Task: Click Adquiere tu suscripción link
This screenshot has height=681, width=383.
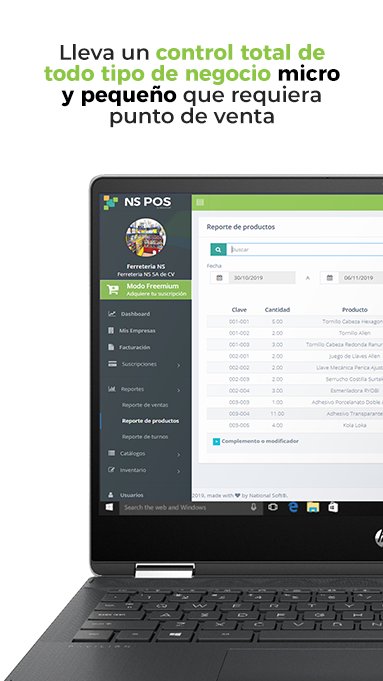Action: point(157,294)
